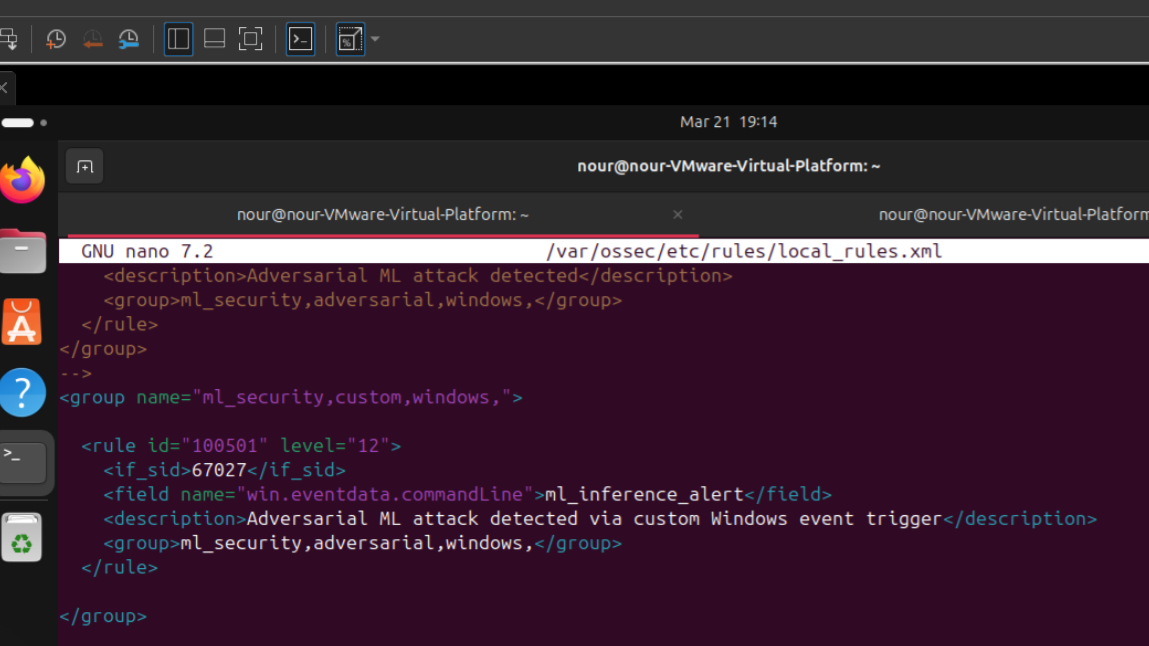
Task: Toggle the VMware library sidebar view
Action: pos(178,40)
